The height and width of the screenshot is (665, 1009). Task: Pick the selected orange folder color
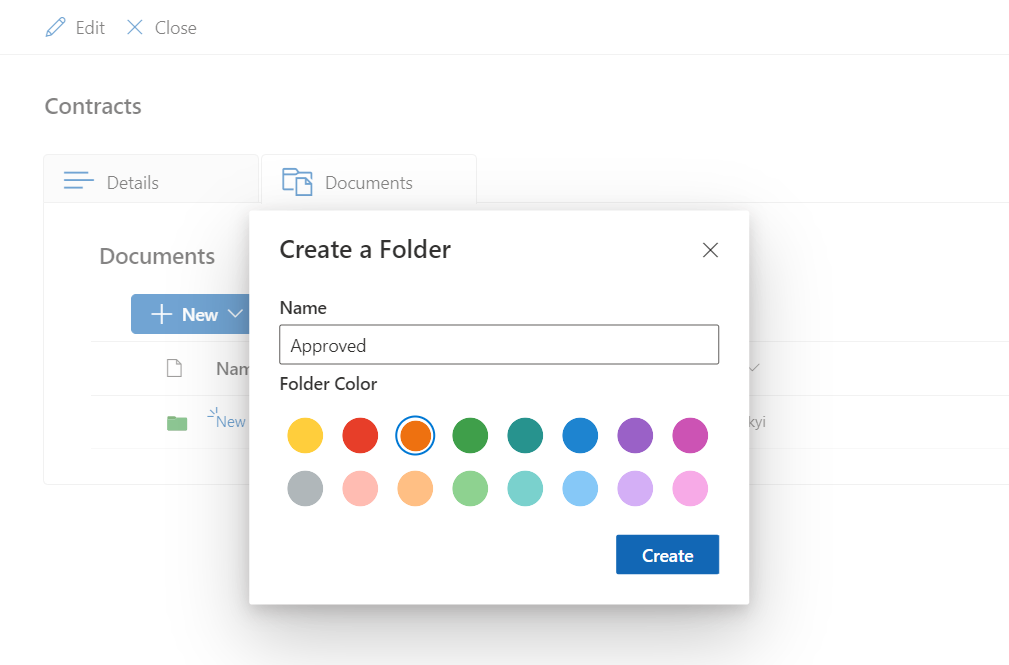click(x=415, y=436)
